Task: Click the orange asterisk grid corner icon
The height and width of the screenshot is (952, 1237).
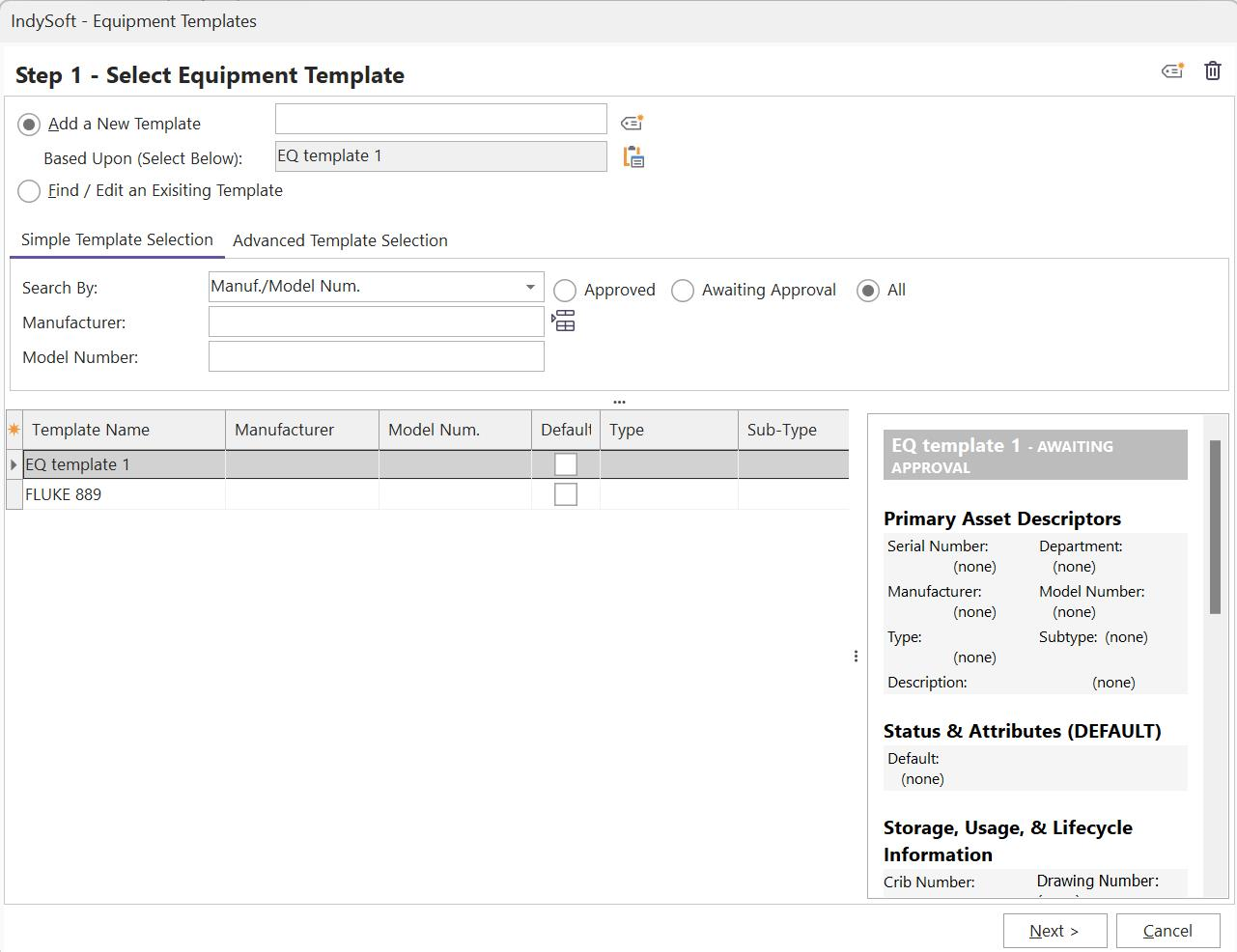Action: 14,430
